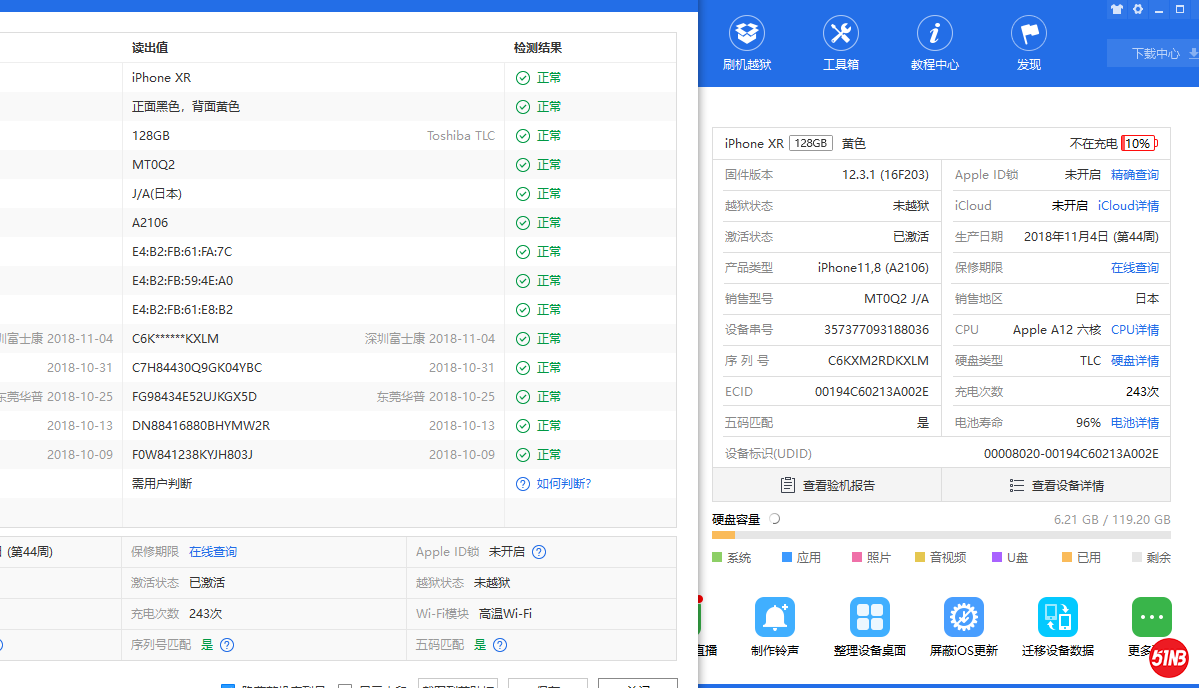Open 整理设备桌面 desktop organizer tool
This screenshot has height=688, width=1199.
click(x=869, y=625)
